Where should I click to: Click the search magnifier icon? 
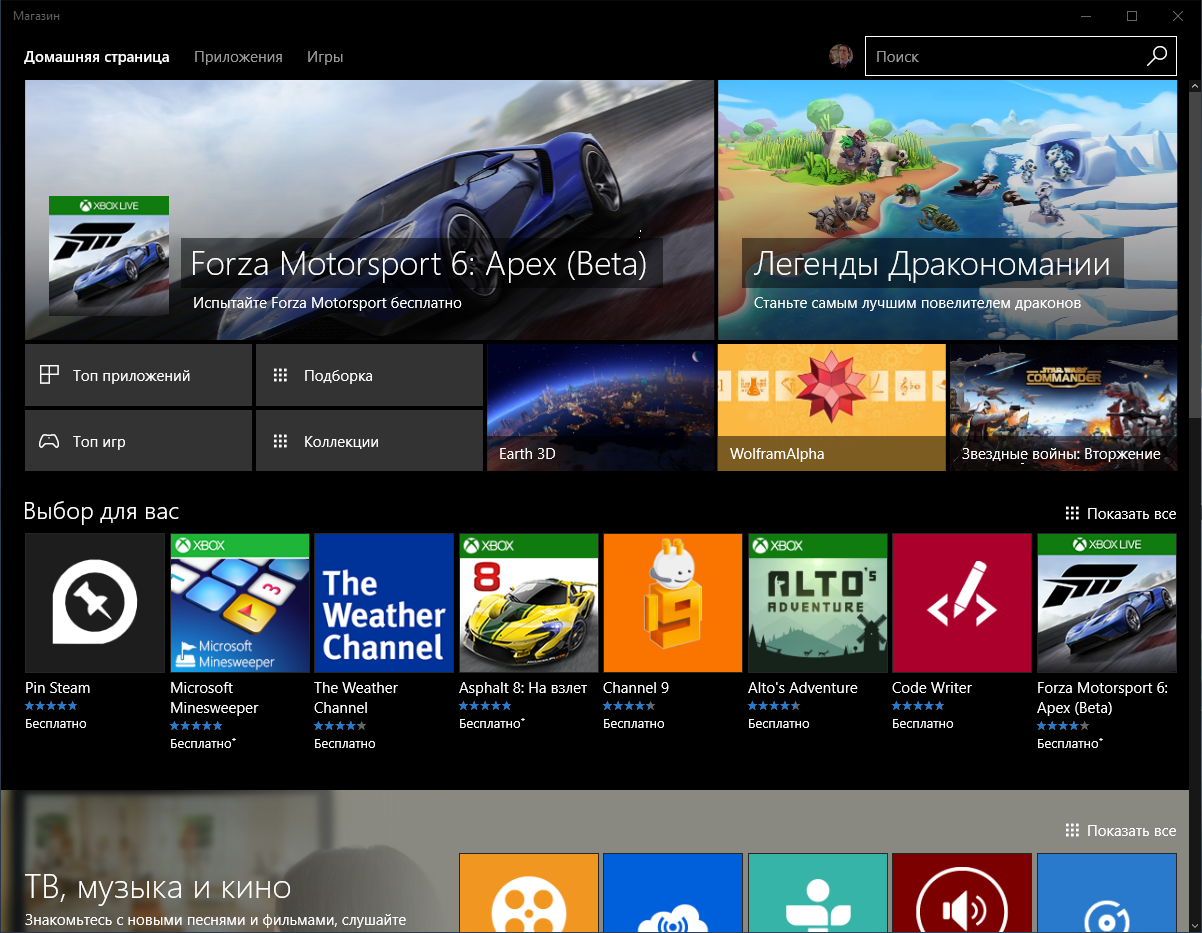tap(1156, 56)
